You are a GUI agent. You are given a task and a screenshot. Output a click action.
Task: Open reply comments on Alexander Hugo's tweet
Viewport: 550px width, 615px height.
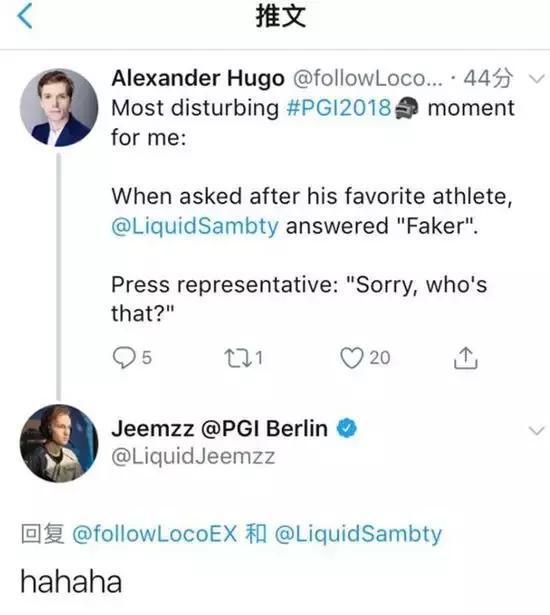[131, 358]
